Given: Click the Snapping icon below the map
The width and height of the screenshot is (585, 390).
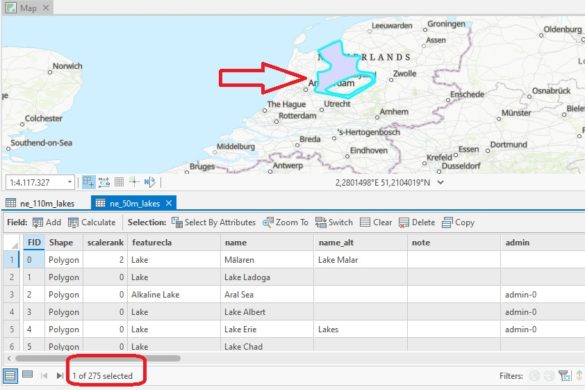Looking at the screenshot, I should (x=89, y=182).
